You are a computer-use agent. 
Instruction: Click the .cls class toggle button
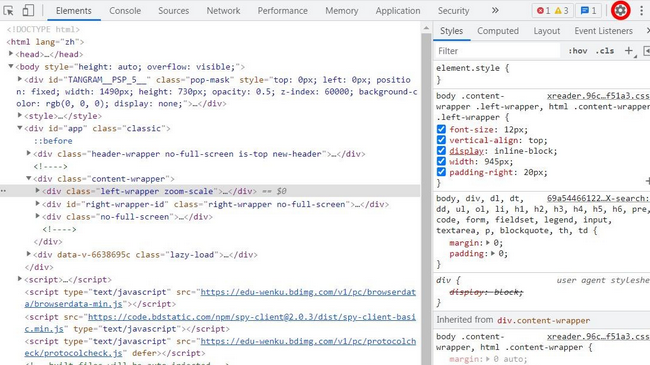pyautogui.click(x=605, y=51)
